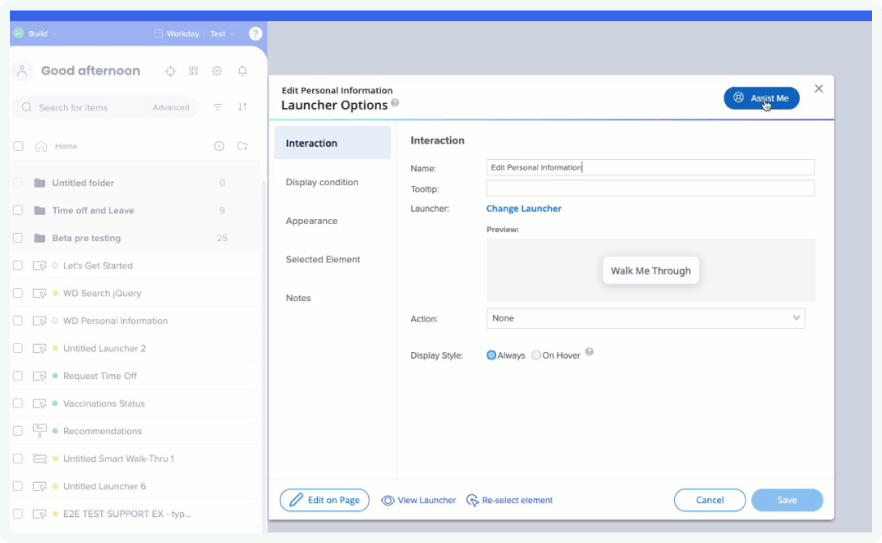Click the Search for items field
The height and width of the screenshot is (543, 882).
click(x=84, y=107)
